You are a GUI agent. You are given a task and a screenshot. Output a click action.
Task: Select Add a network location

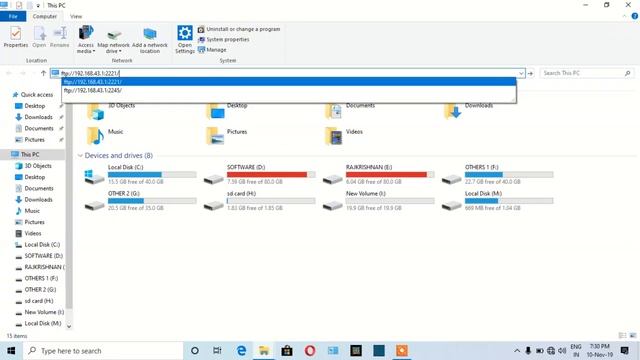coord(150,41)
